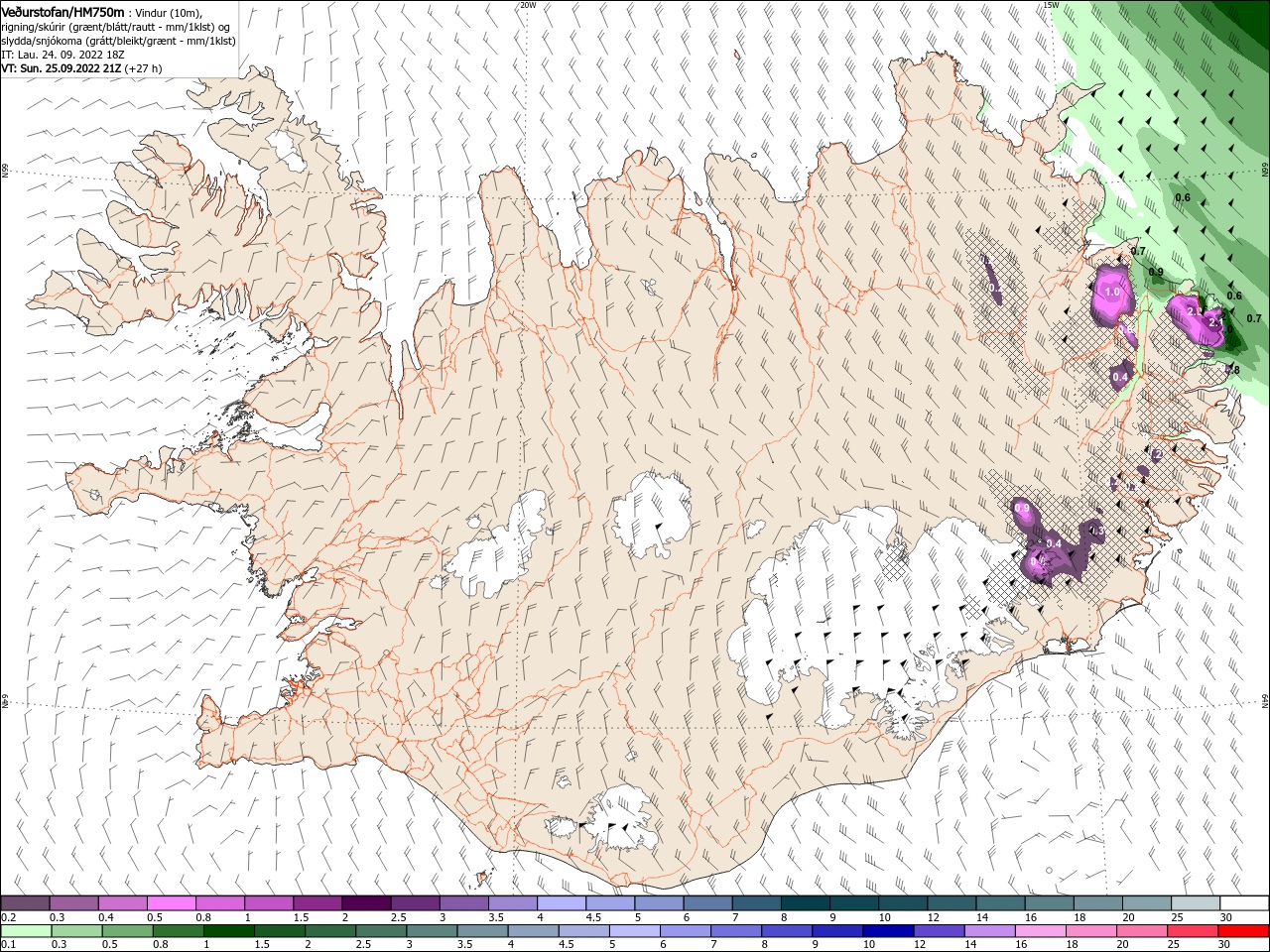
Task: Click the '30' label under rain legend
Action: tap(1224, 945)
